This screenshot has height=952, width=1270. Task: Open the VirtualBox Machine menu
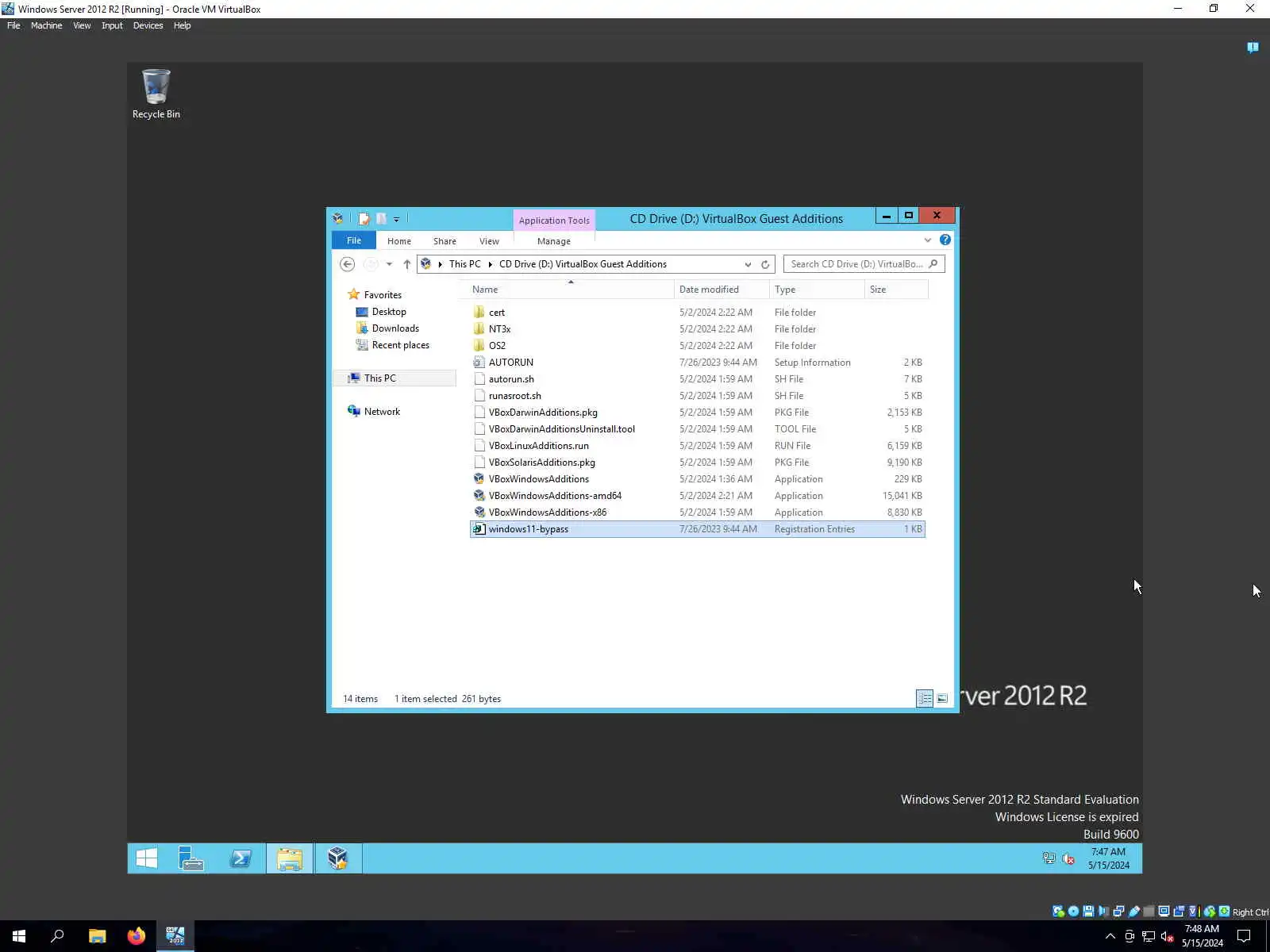click(46, 25)
